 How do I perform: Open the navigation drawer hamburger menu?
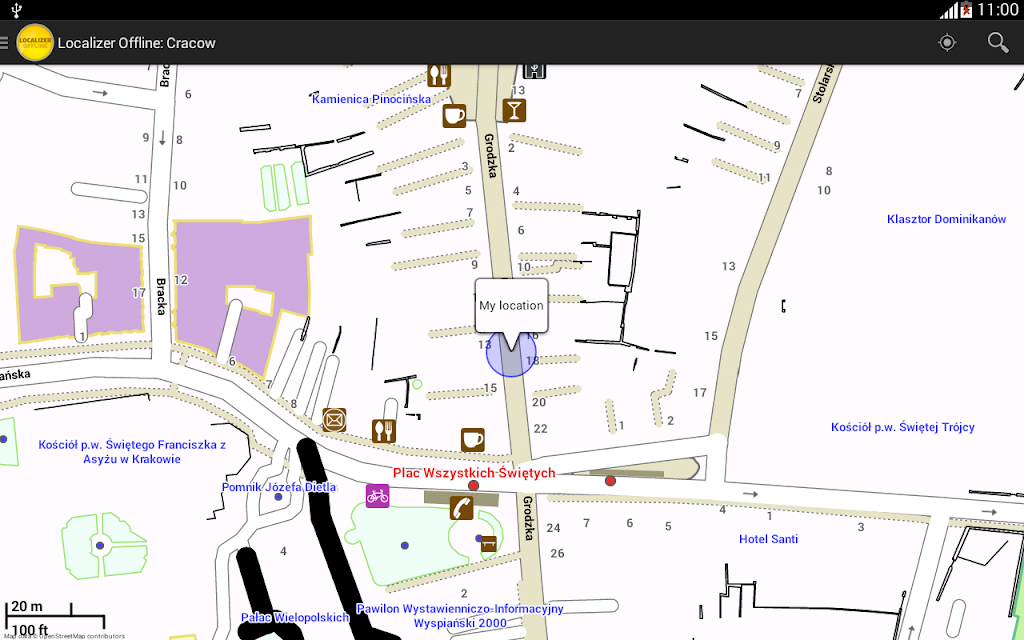[x=4, y=42]
